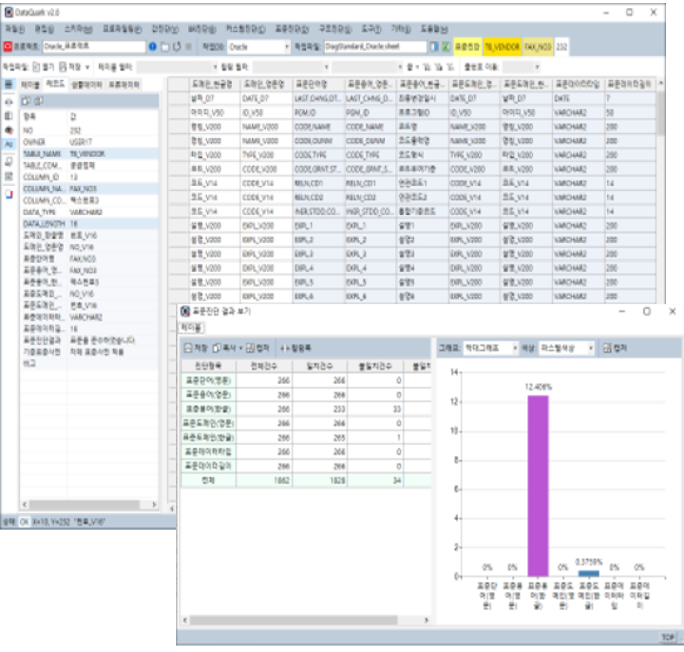
Task: Click the red project icon in top toolbar
Action: [x=8, y=47]
